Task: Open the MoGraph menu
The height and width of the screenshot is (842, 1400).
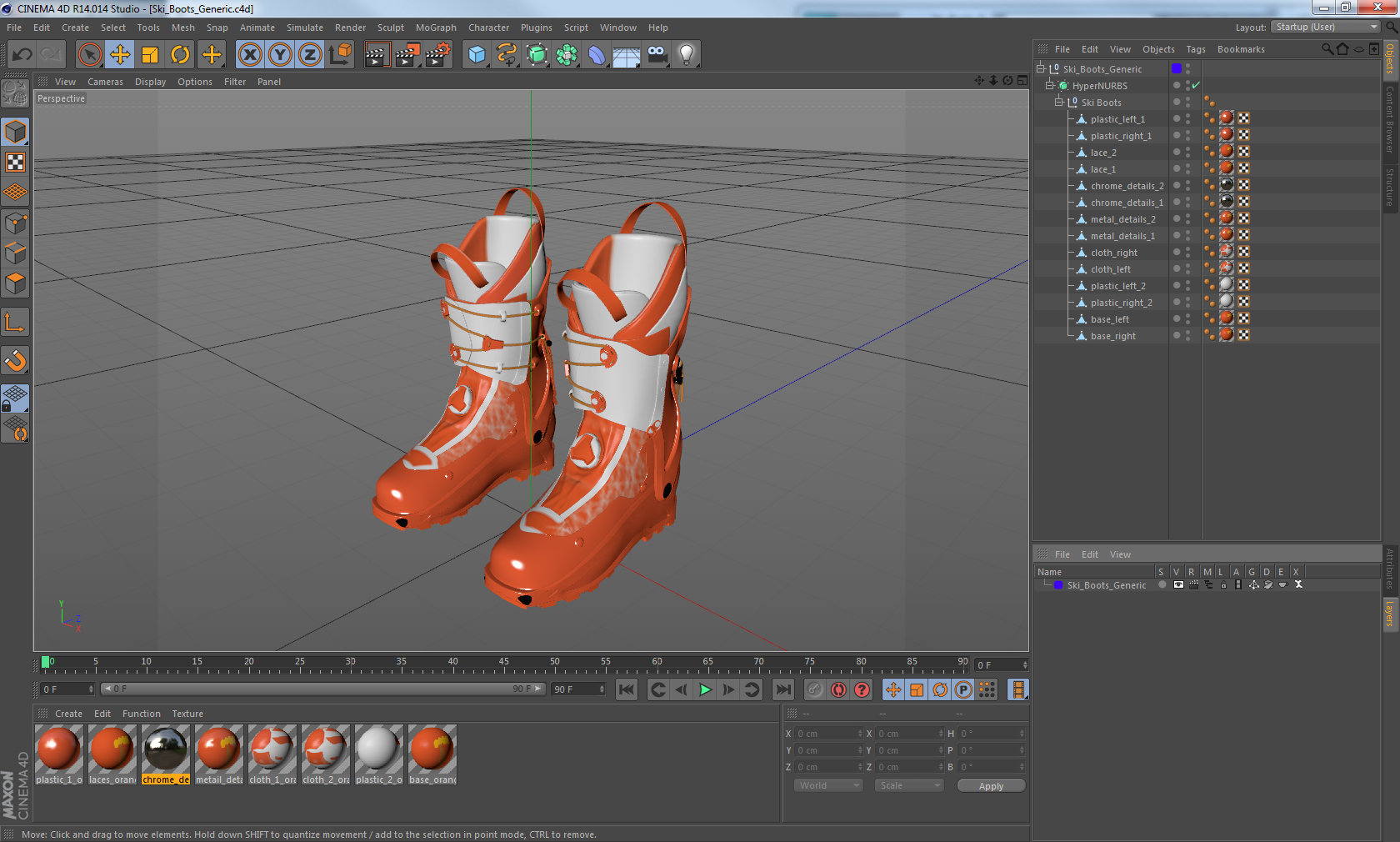Action: click(436, 28)
